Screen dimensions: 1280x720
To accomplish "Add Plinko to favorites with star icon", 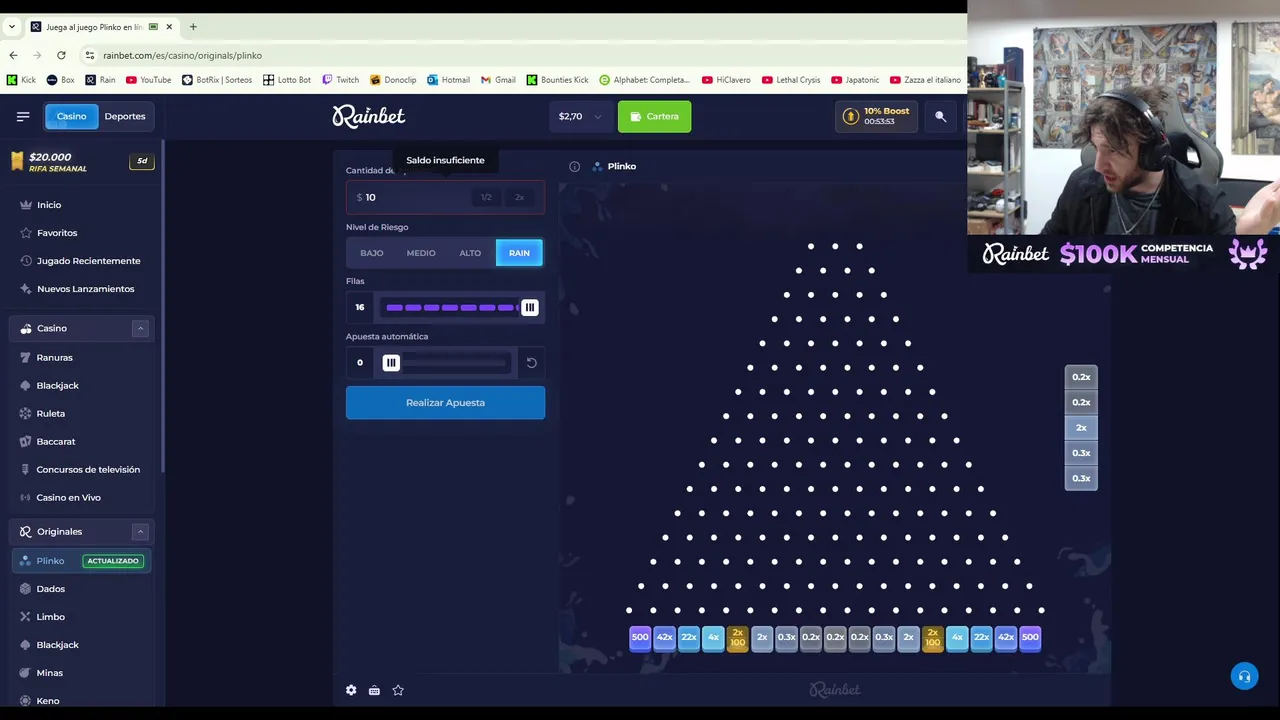I will click(398, 690).
